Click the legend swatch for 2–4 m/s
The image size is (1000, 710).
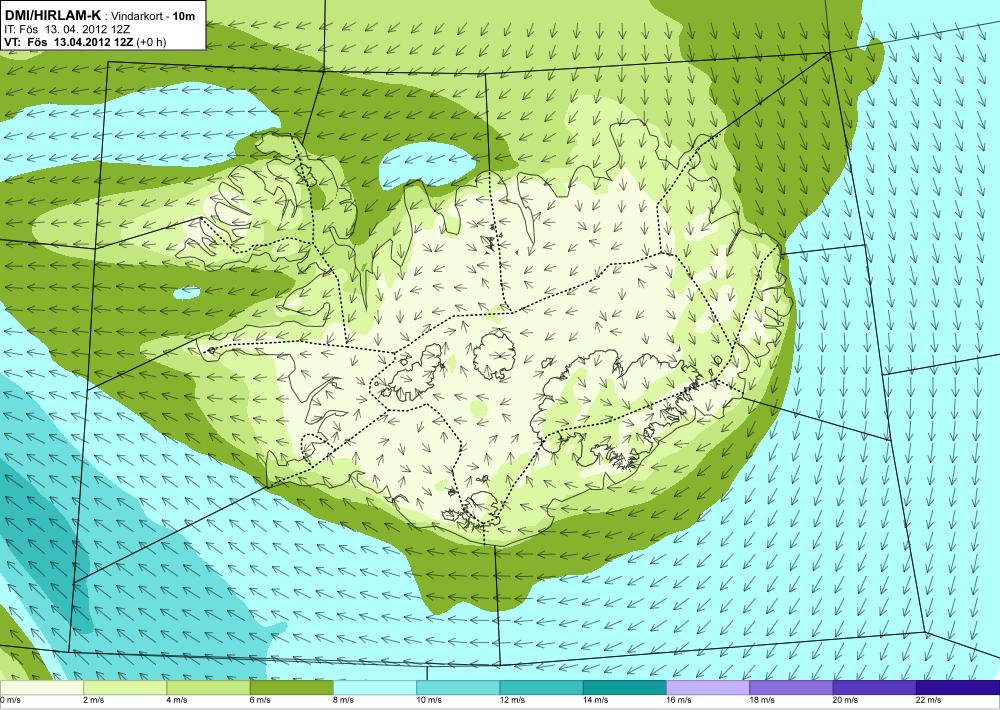[125, 688]
